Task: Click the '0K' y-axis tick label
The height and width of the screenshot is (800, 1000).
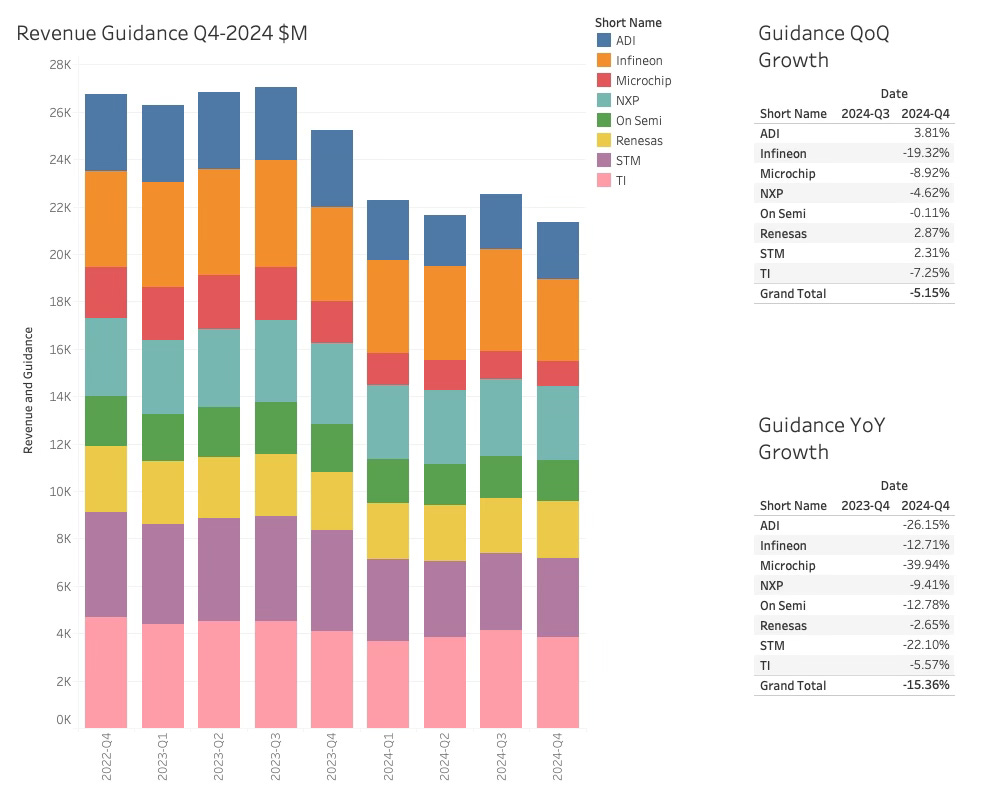Action: coord(63,720)
